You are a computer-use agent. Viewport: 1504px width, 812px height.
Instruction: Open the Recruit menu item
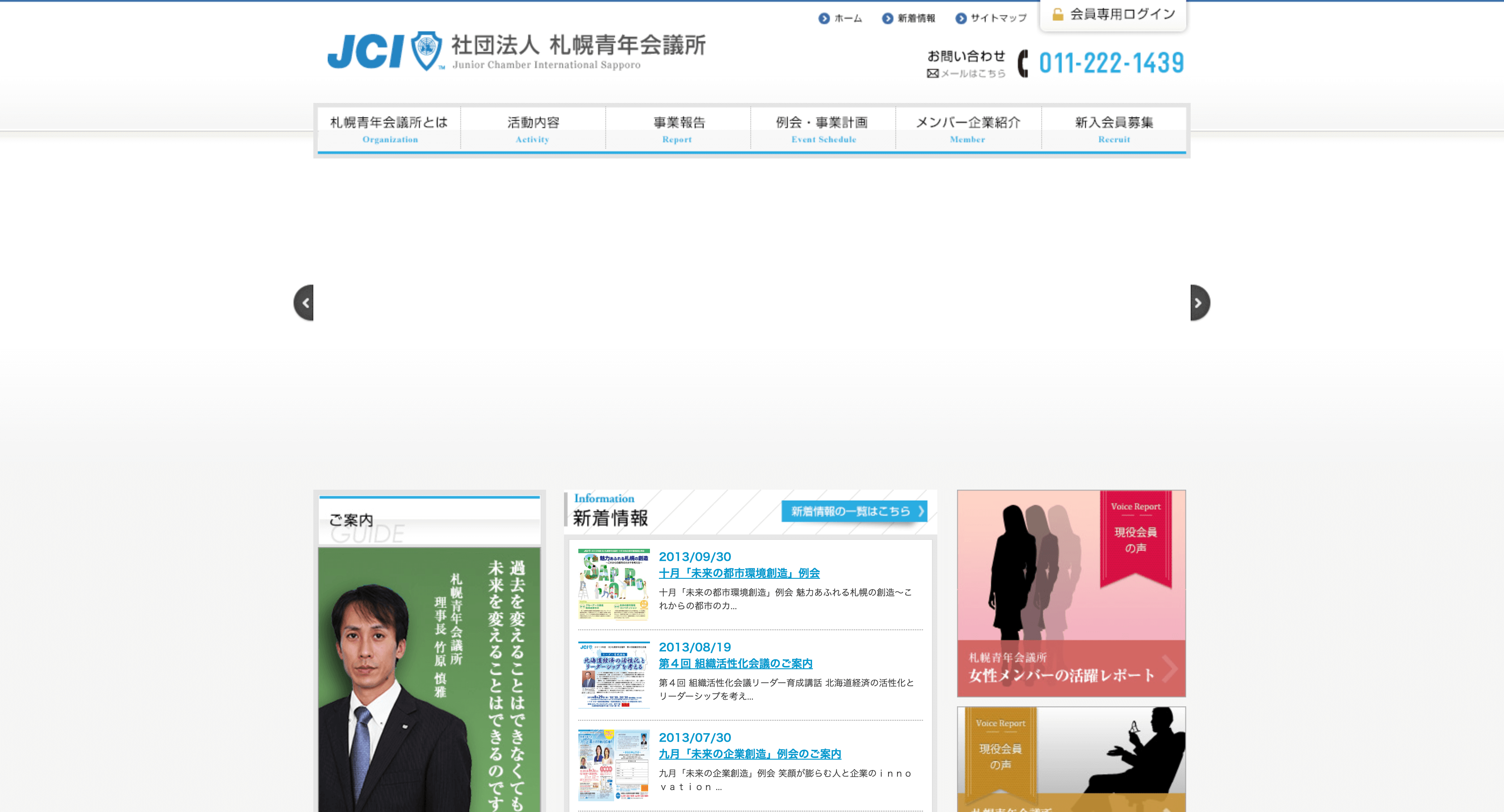click(x=1113, y=129)
